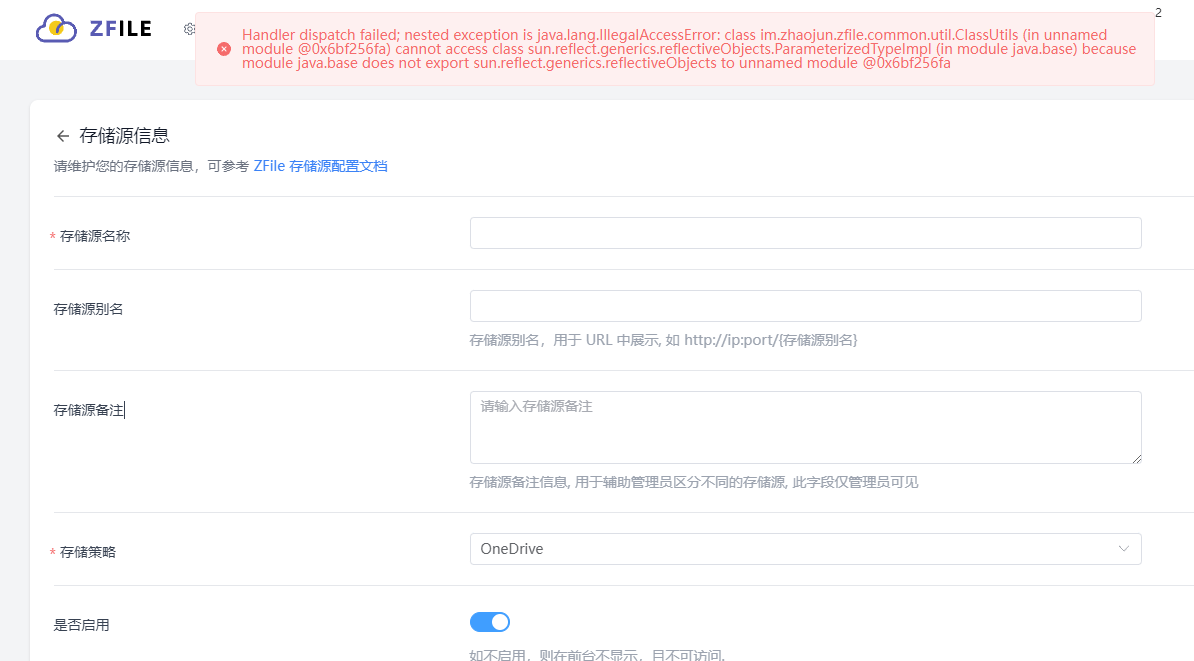
Task: Click the back arrow next to 存储源信息
Action: pos(61,135)
